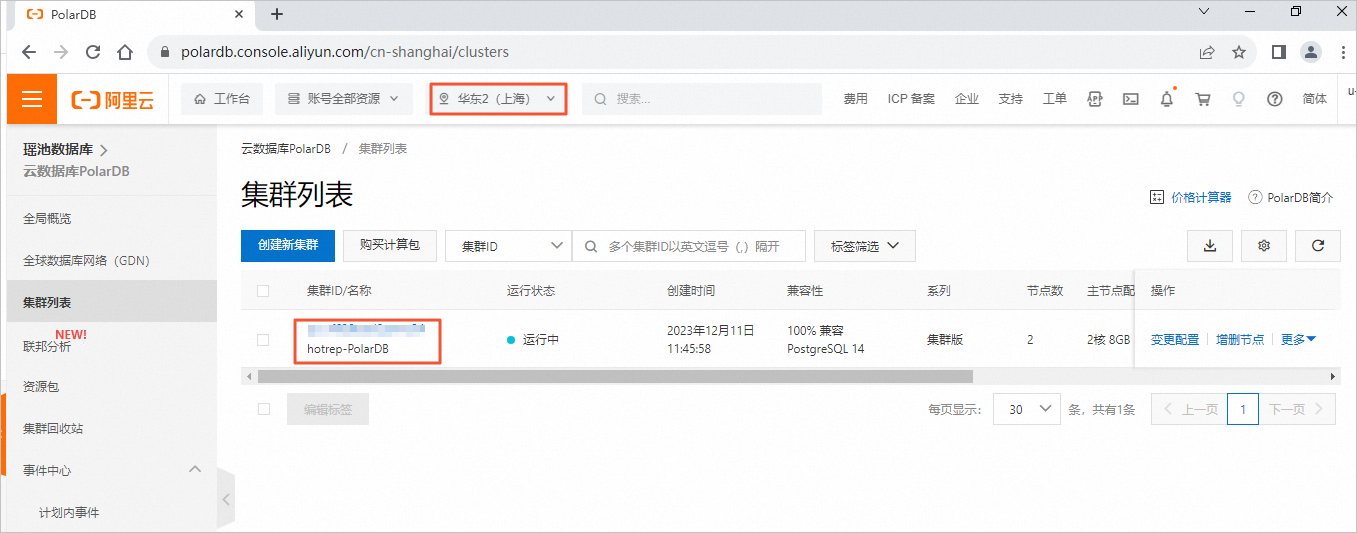Tick the hotrep-PolarDB row checkbox
The height and width of the screenshot is (533, 1357).
[x=263, y=340]
